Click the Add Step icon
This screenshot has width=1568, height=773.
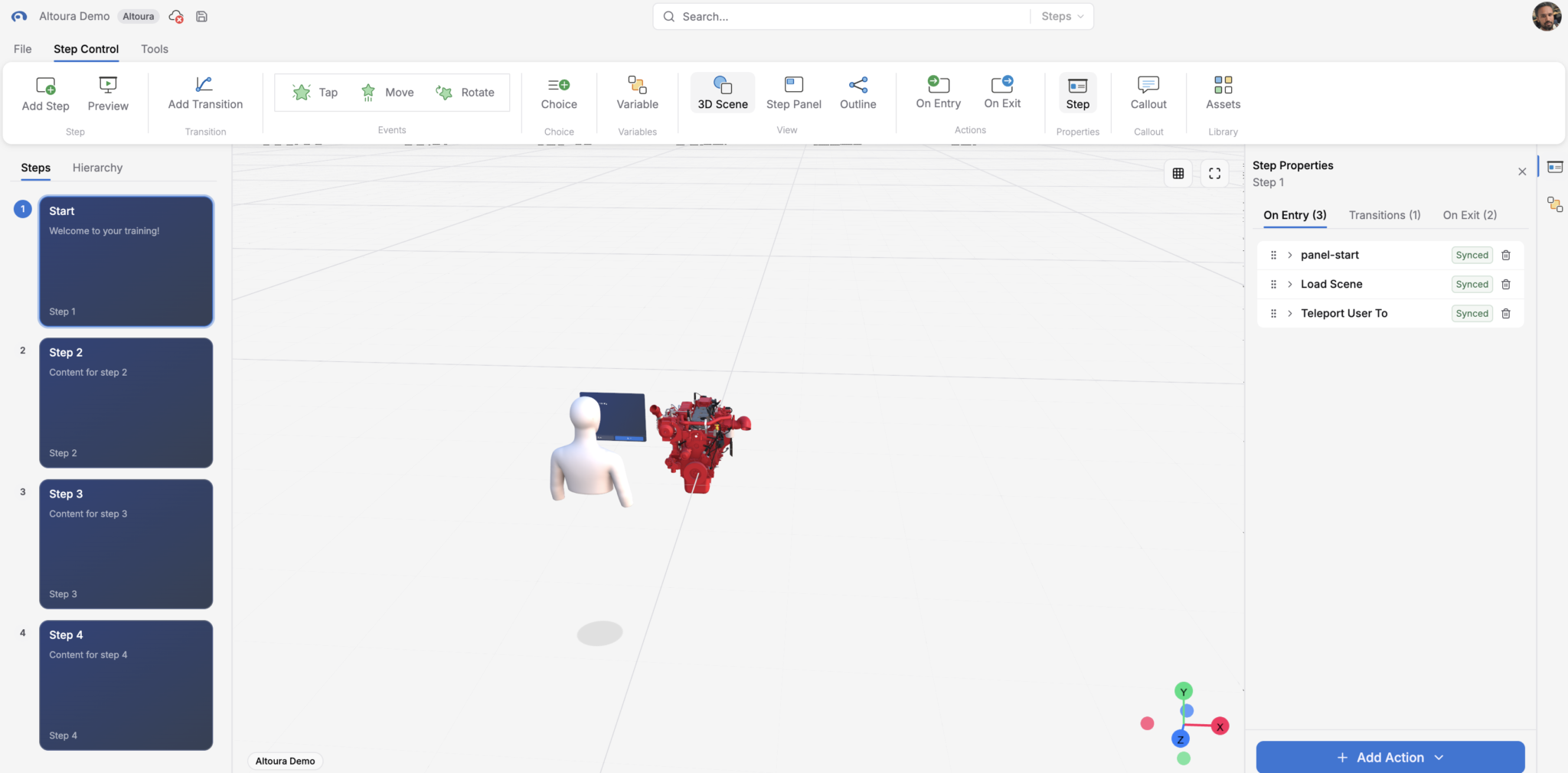[46, 85]
